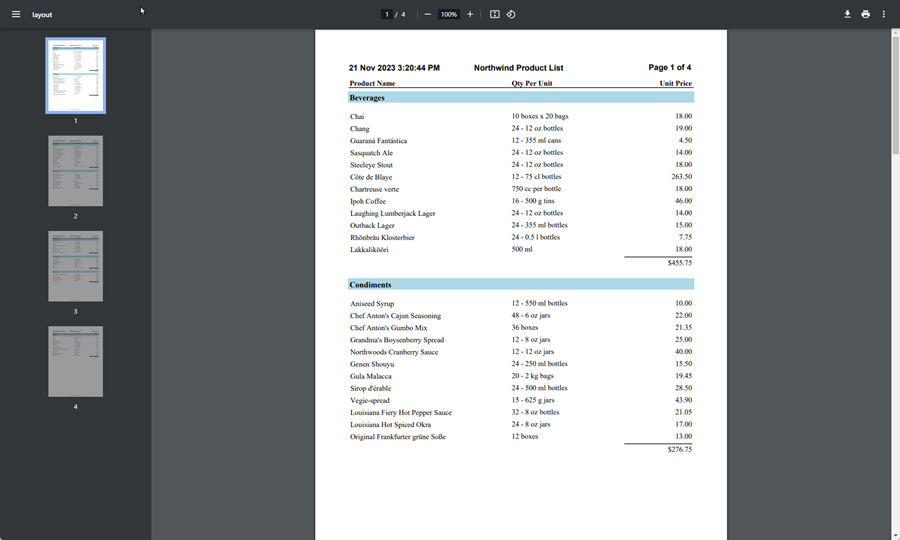Click the 'Qty Per Unit' column header
The image size is (900, 540).
click(x=532, y=83)
